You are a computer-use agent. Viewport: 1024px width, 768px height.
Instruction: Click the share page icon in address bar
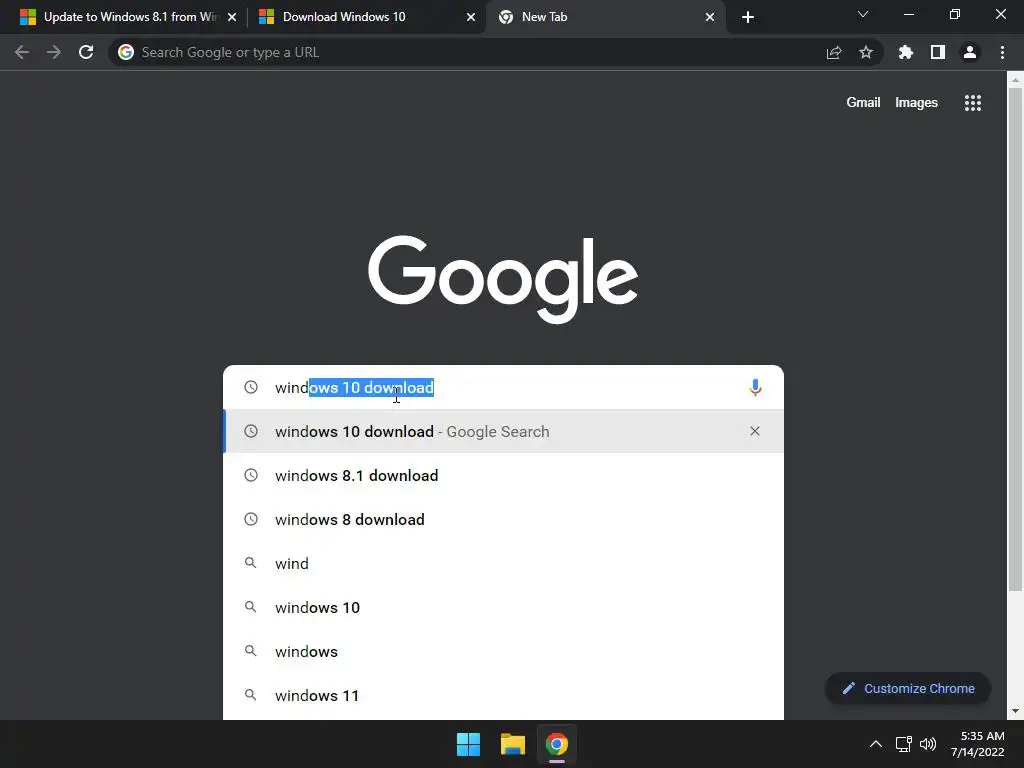[x=834, y=52]
